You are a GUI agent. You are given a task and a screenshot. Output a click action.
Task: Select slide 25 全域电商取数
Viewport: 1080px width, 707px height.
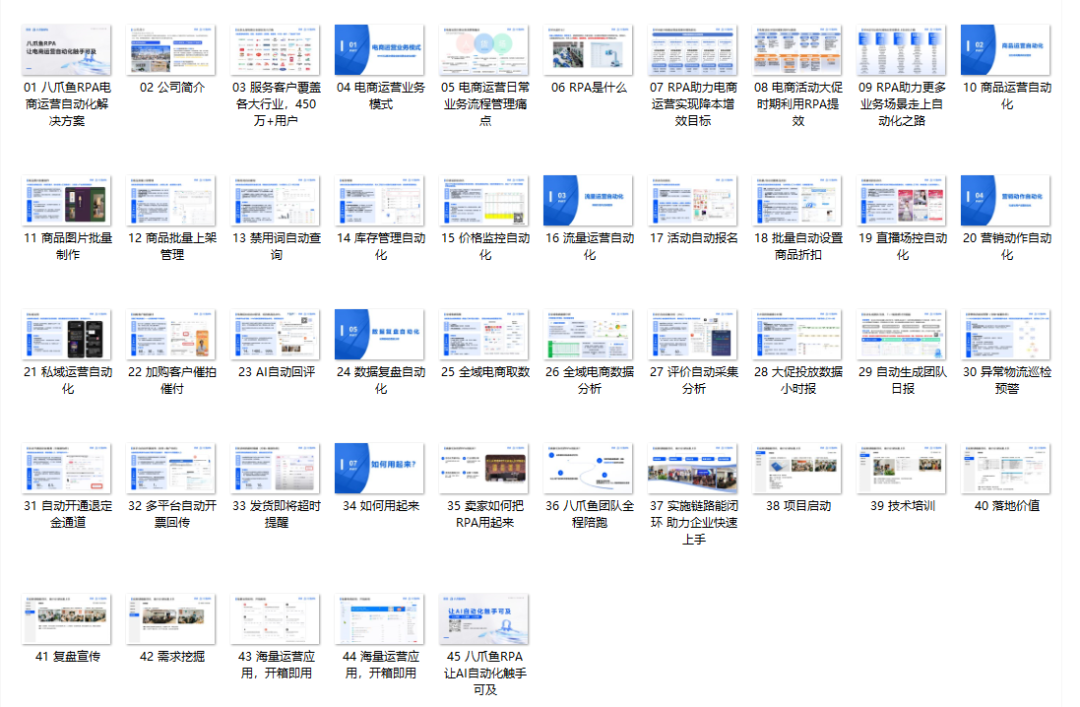pyautogui.click(x=484, y=334)
